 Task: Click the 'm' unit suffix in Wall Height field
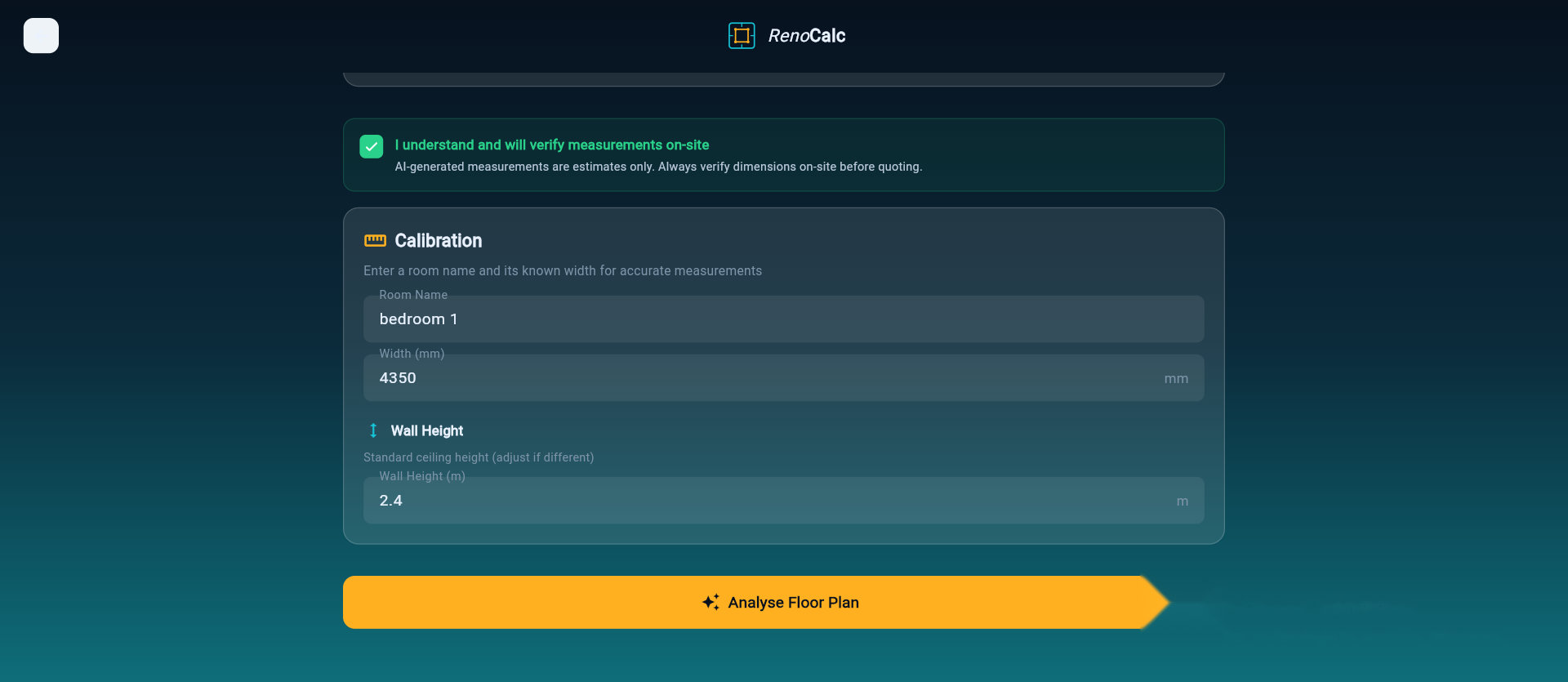[1182, 501]
